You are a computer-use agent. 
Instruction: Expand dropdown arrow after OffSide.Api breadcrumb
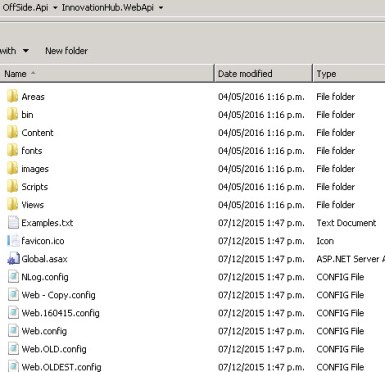[x=55, y=8]
